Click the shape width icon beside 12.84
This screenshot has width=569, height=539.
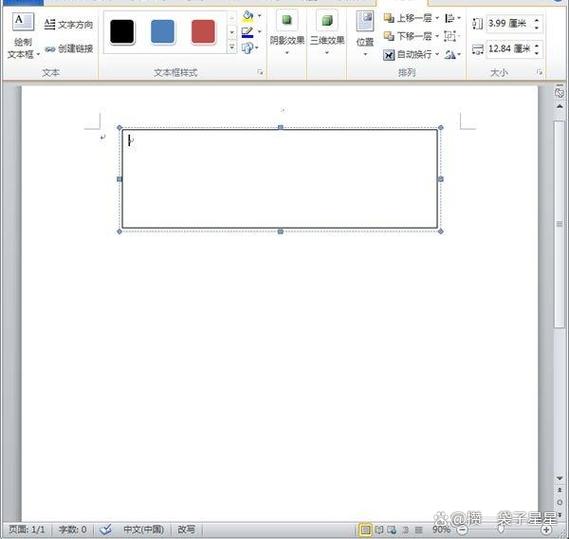pos(478,49)
